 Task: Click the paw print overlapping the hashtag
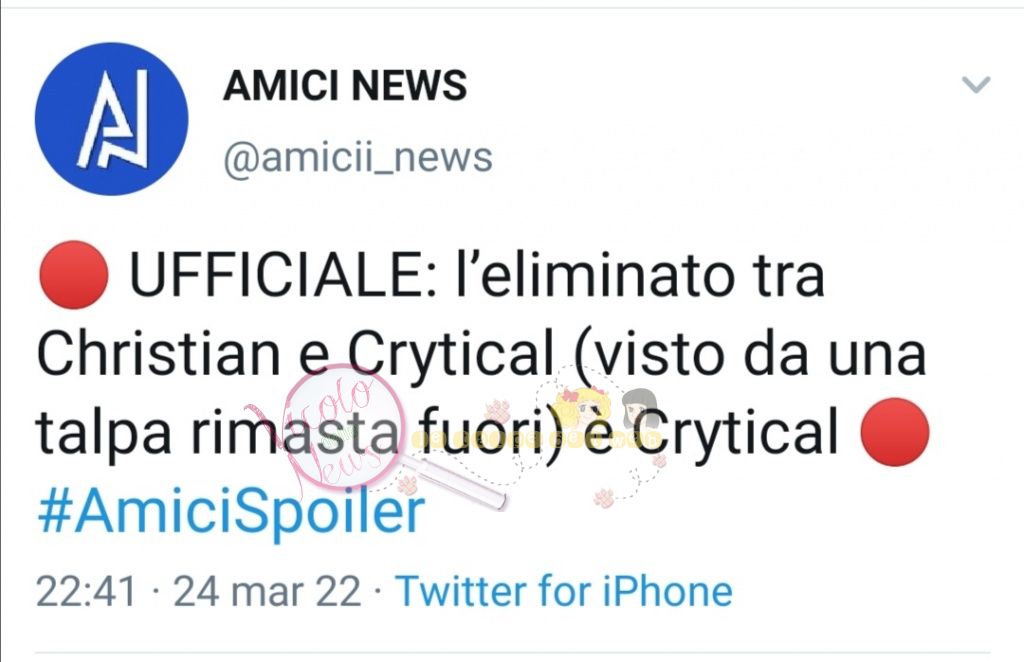coord(408,484)
